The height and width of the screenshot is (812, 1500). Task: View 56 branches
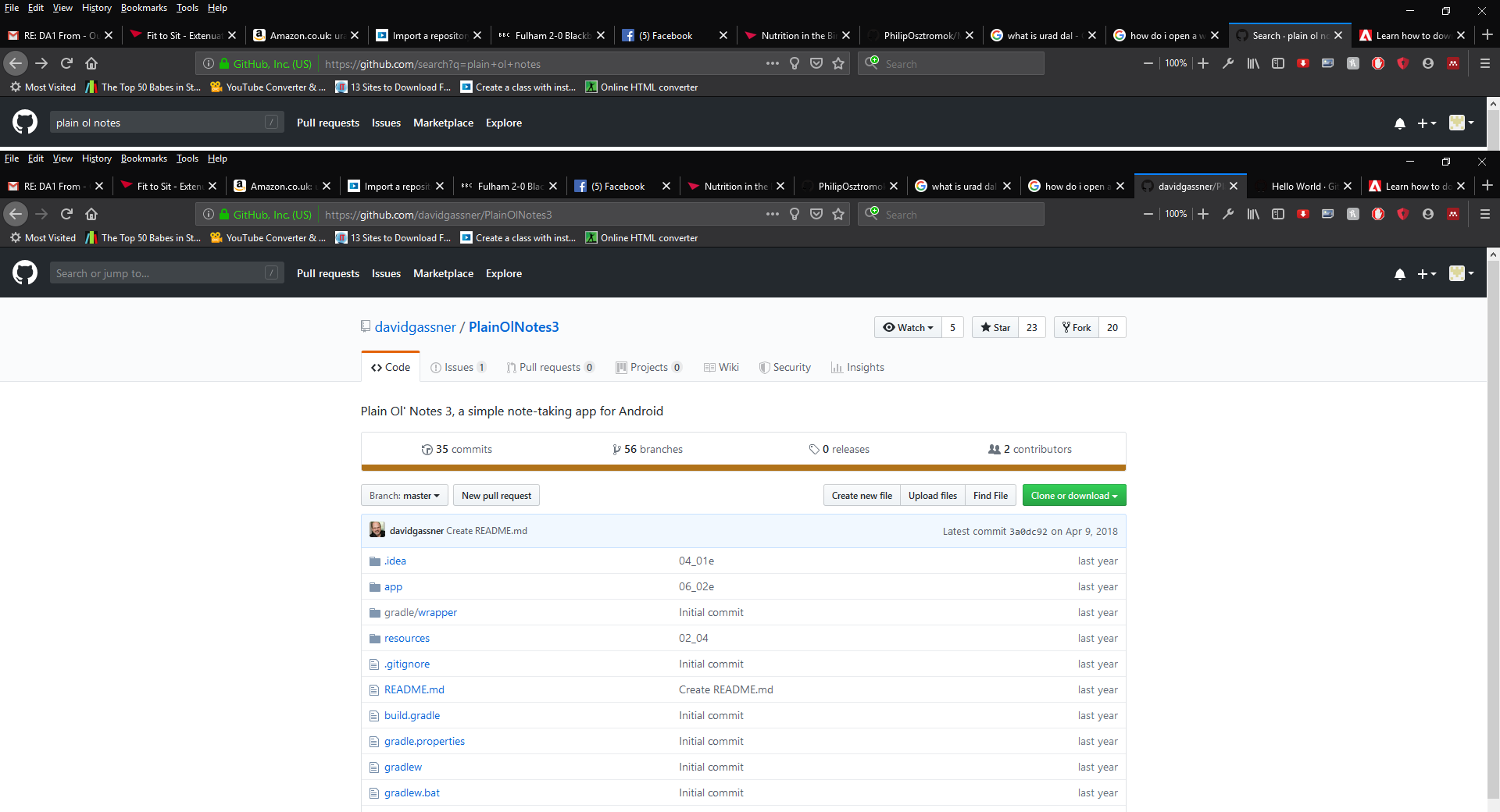[648, 449]
